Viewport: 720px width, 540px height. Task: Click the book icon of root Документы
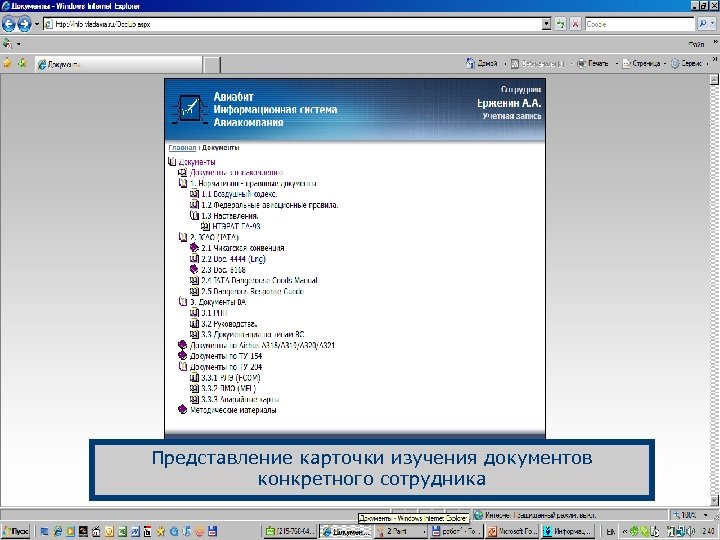[x=172, y=162]
